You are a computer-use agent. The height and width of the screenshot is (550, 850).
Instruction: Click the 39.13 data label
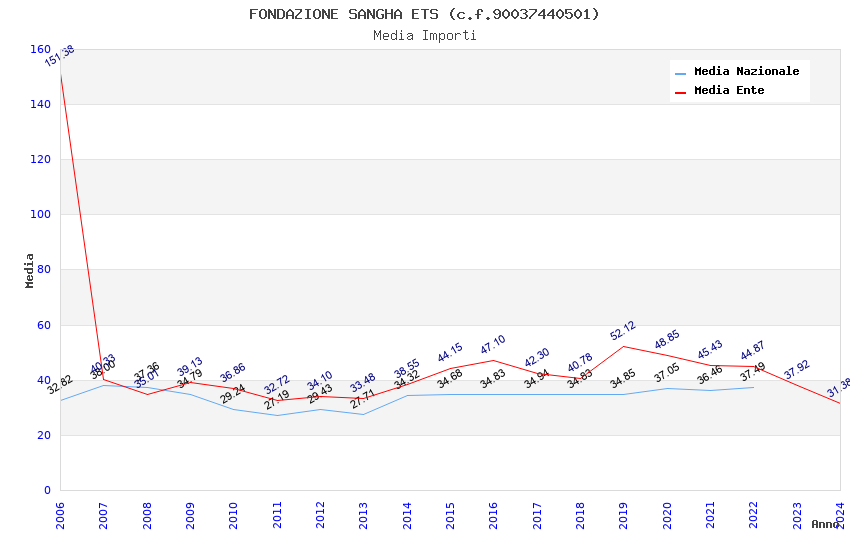[190, 366]
